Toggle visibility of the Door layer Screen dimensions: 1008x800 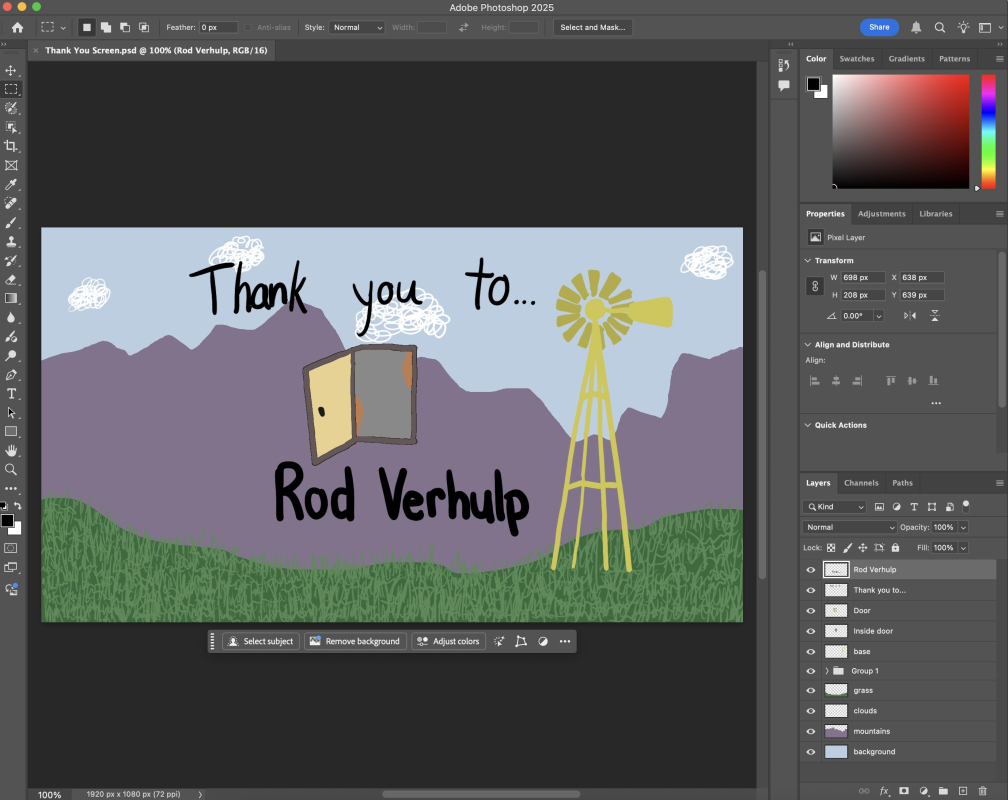[x=811, y=610]
